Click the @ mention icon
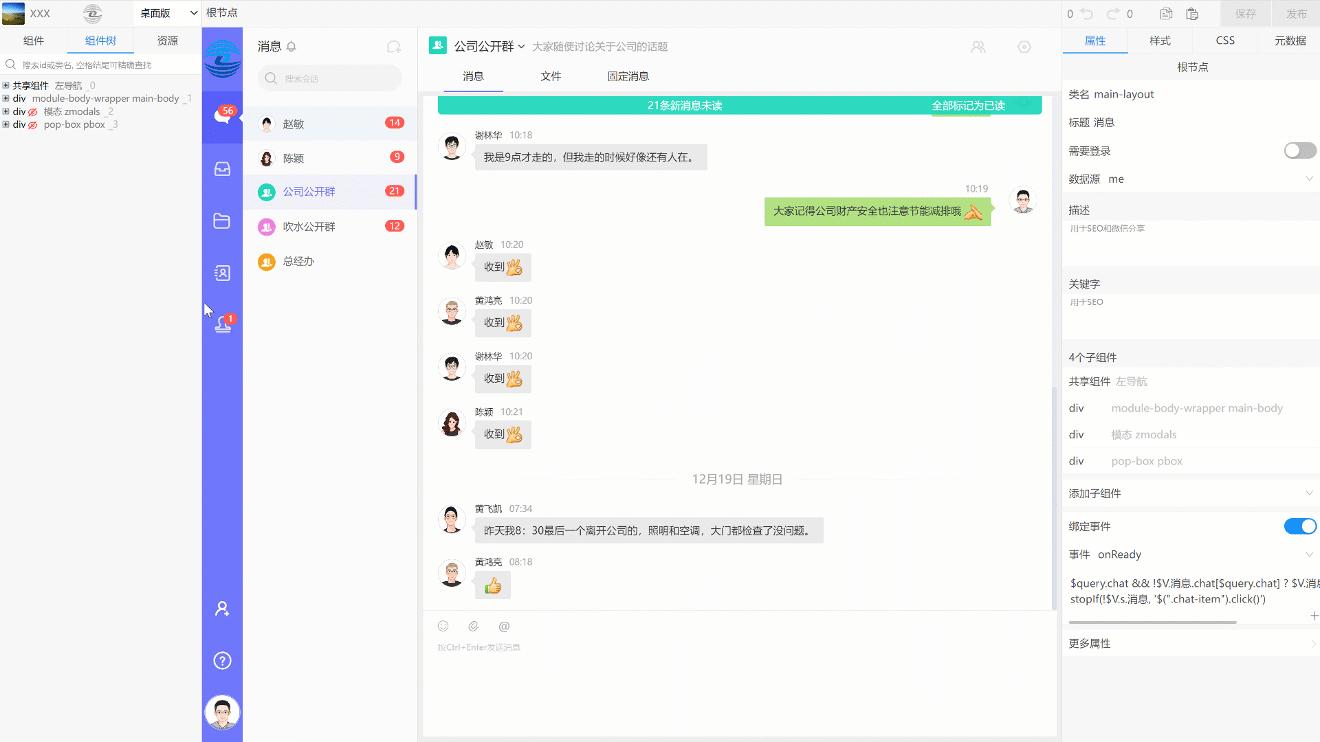The image size is (1320, 742). coord(504,626)
